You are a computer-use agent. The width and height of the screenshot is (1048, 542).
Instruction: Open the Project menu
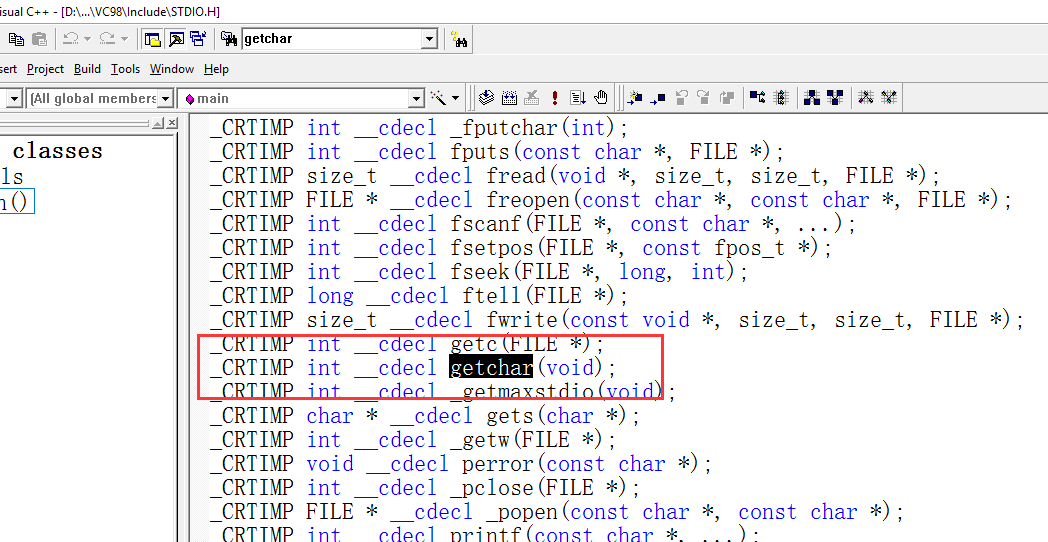[x=45, y=69]
